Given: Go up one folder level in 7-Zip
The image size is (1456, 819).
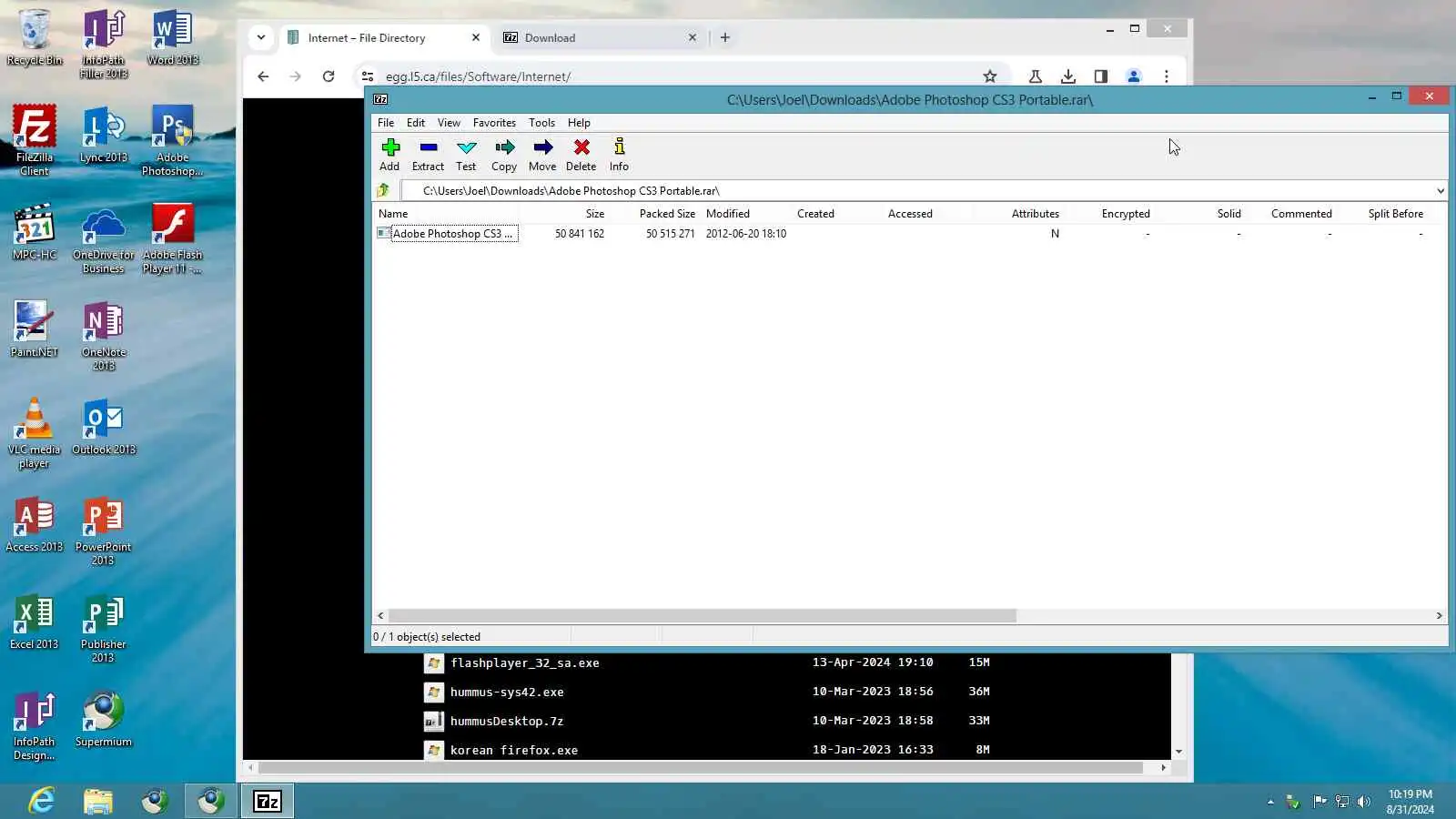Looking at the screenshot, I should click(383, 190).
